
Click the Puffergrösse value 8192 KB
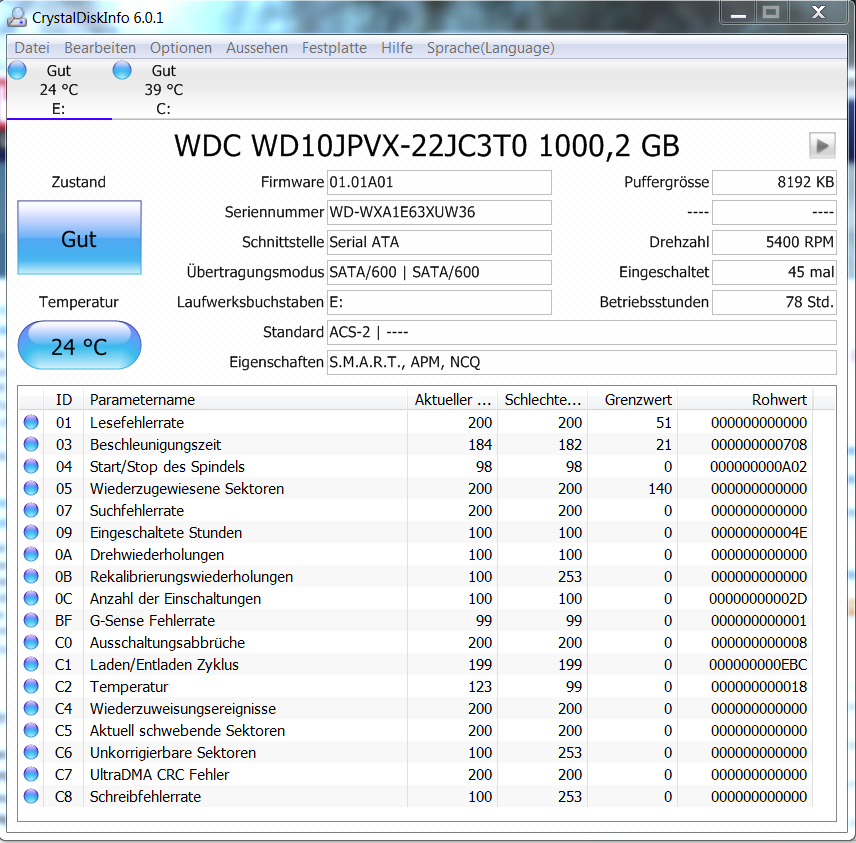pos(774,182)
